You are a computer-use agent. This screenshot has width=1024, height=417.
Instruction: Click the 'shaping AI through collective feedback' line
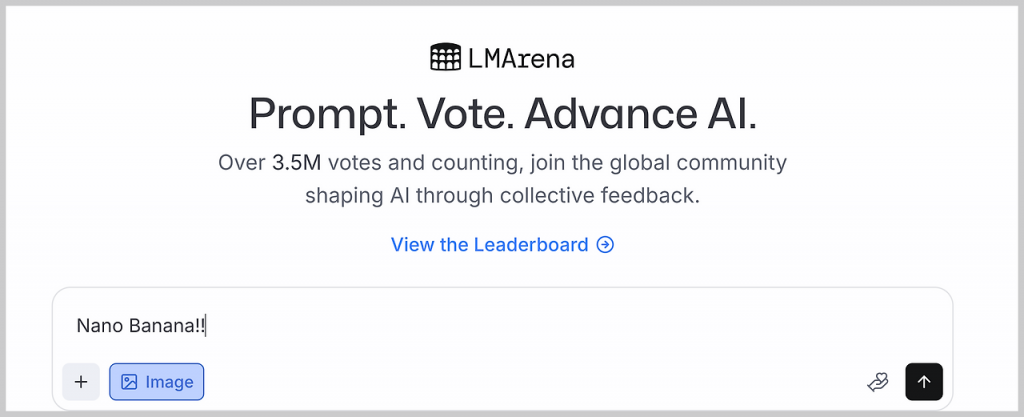[x=502, y=195]
